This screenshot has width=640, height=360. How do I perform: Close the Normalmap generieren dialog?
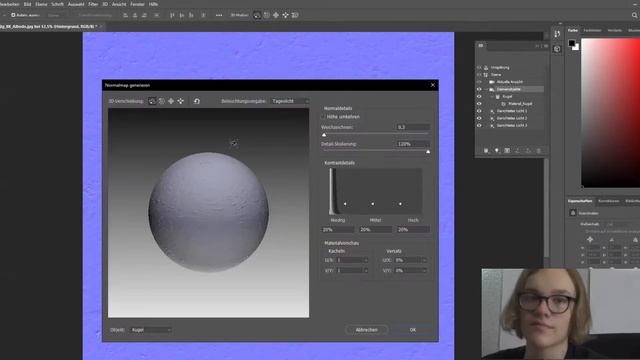point(433,85)
